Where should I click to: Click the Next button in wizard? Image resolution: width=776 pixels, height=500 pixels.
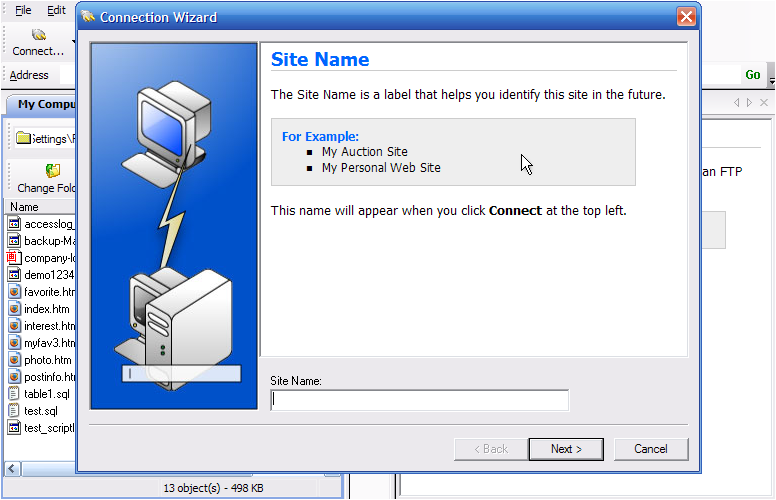(565, 449)
